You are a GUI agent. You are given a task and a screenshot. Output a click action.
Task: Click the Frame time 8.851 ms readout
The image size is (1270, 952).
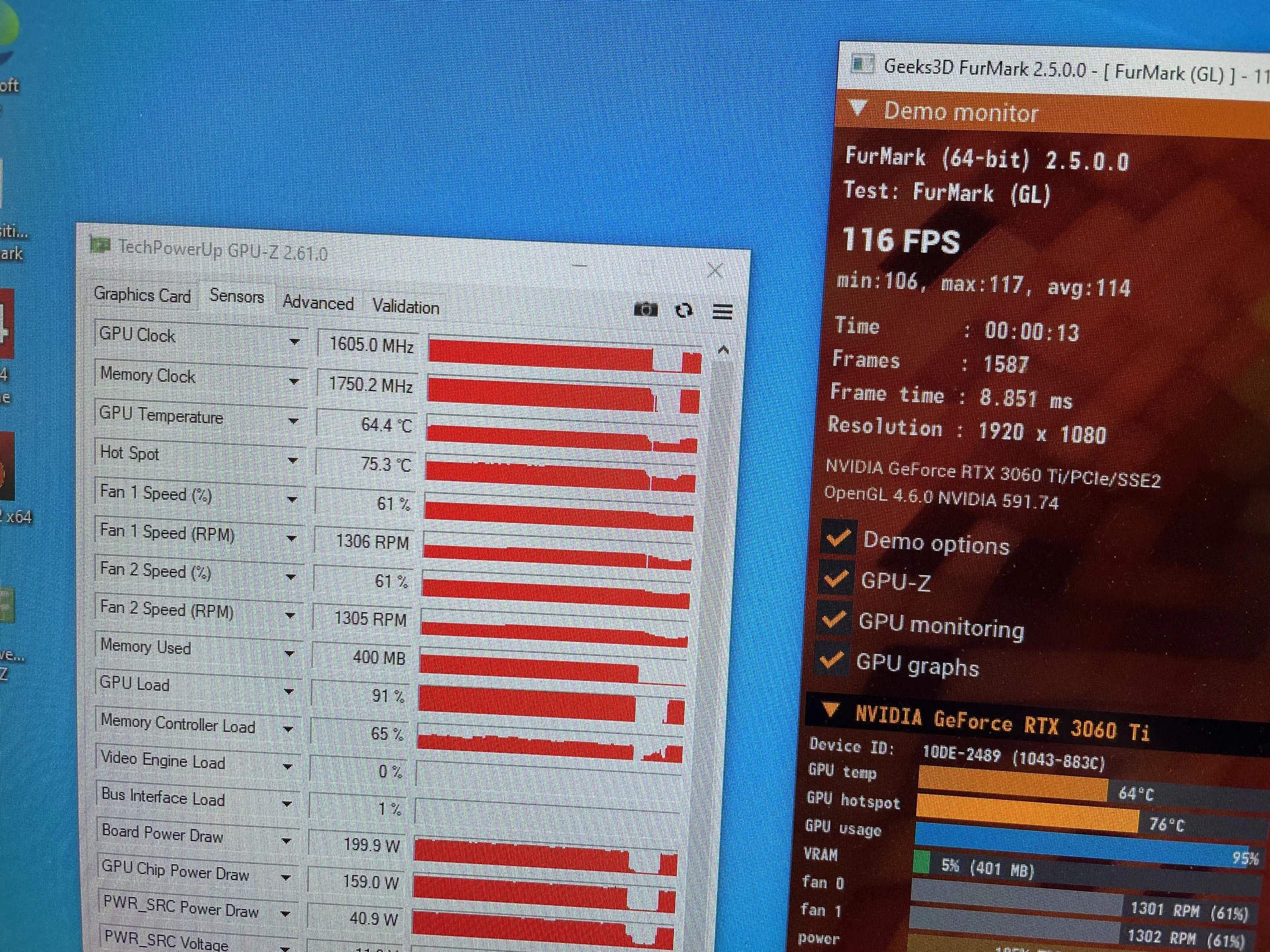point(951,396)
